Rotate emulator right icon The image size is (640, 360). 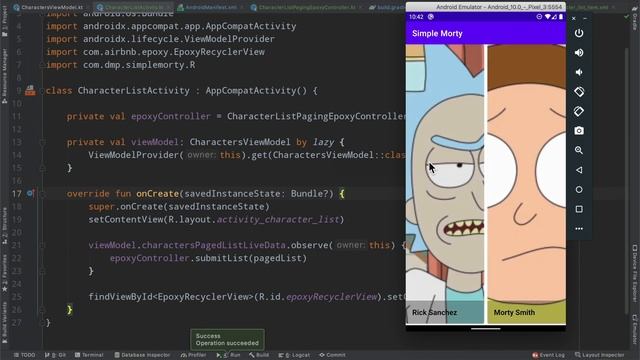pos(579,111)
